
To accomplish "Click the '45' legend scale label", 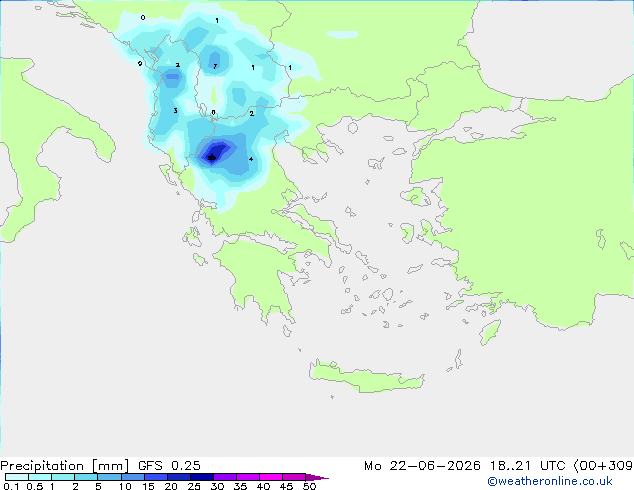I will [x=287, y=486].
